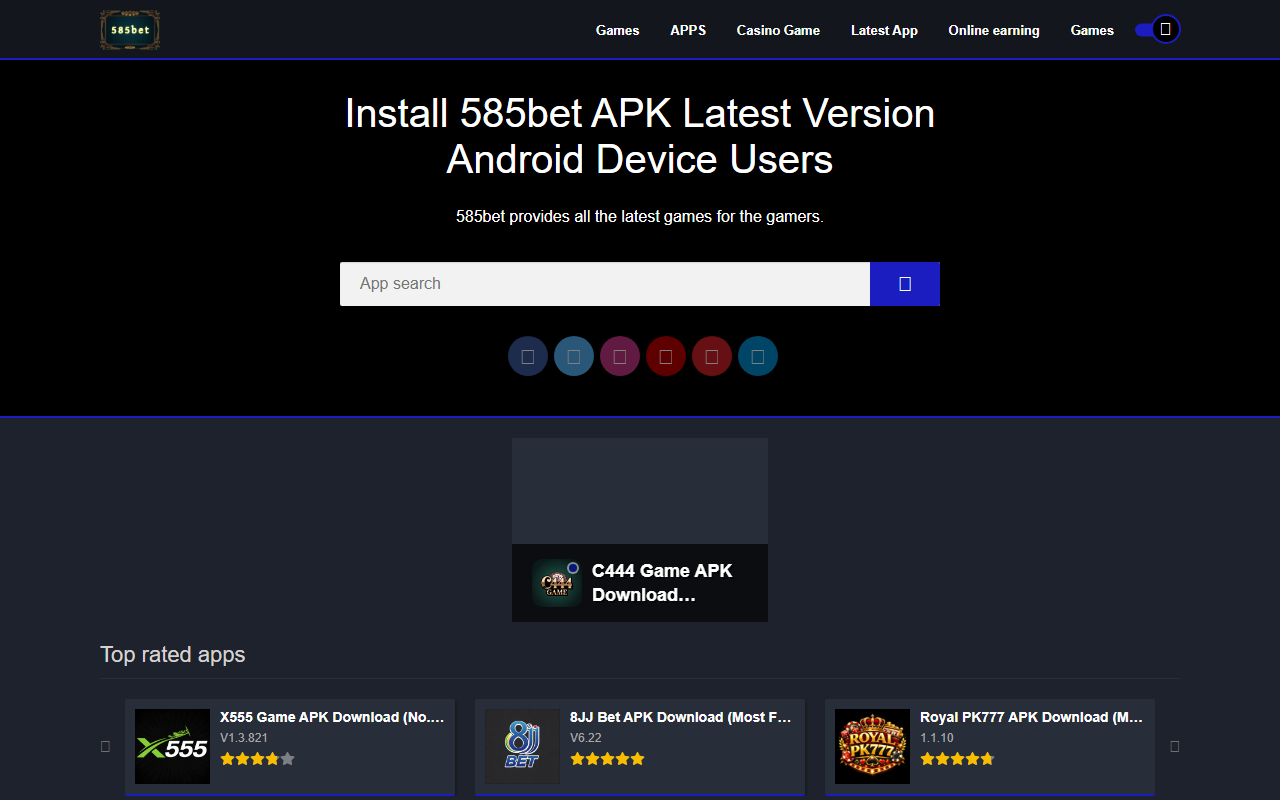Click the magenta social circle icon

620,356
